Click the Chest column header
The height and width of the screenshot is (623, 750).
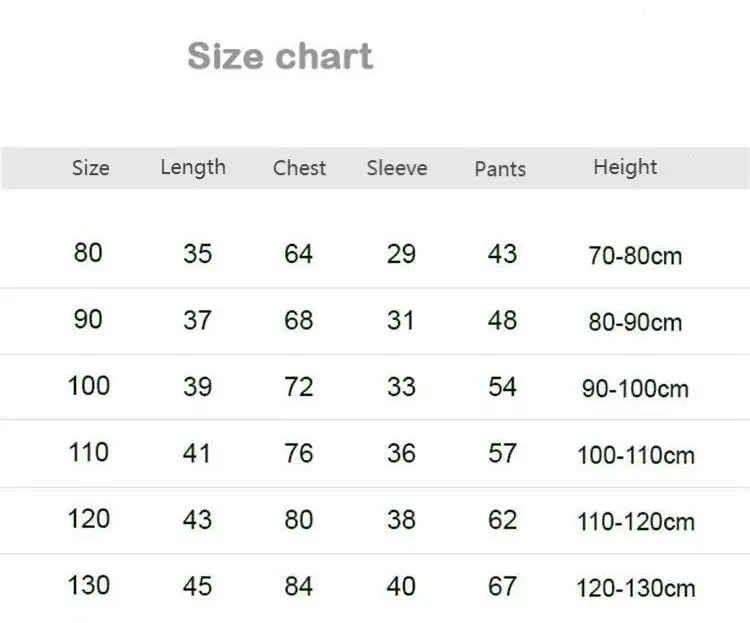[x=299, y=168]
